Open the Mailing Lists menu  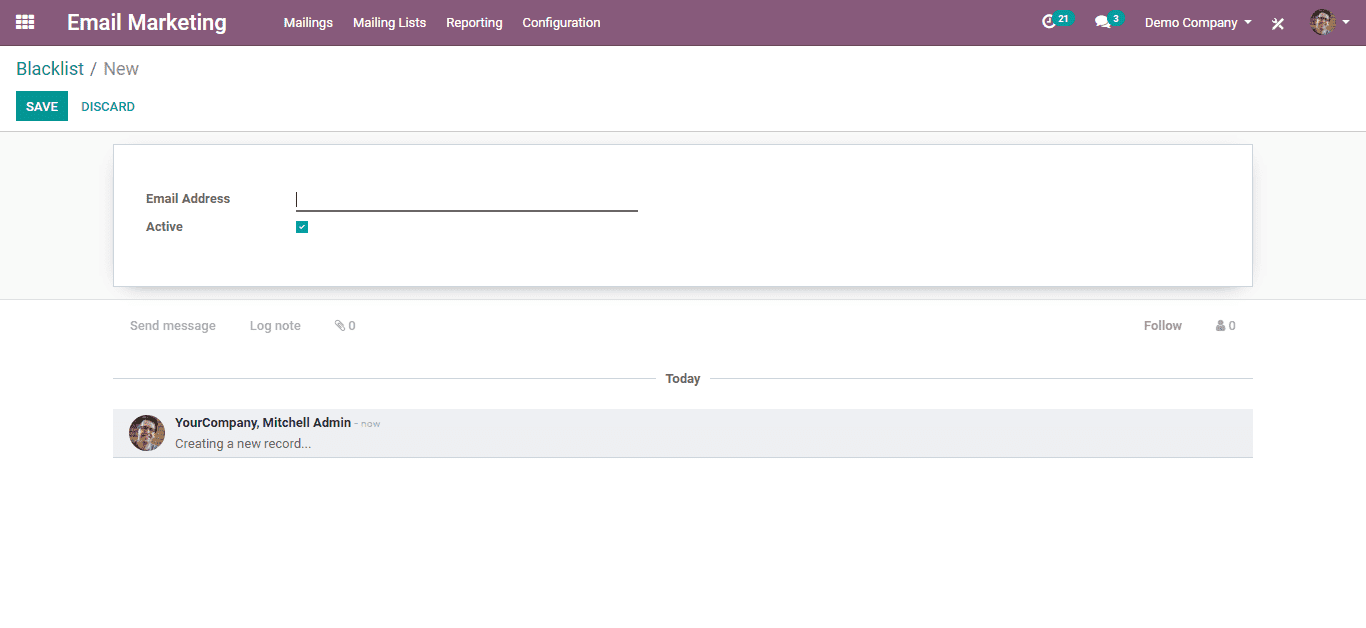(389, 22)
